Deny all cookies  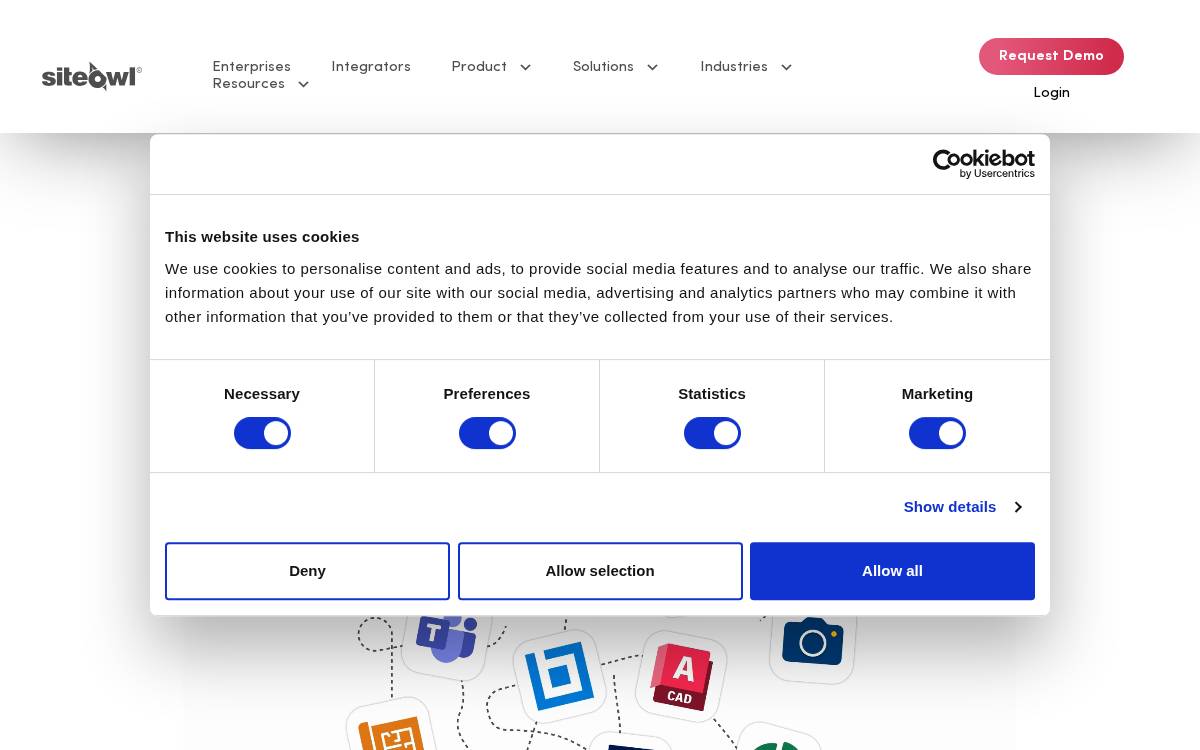pos(307,571)
